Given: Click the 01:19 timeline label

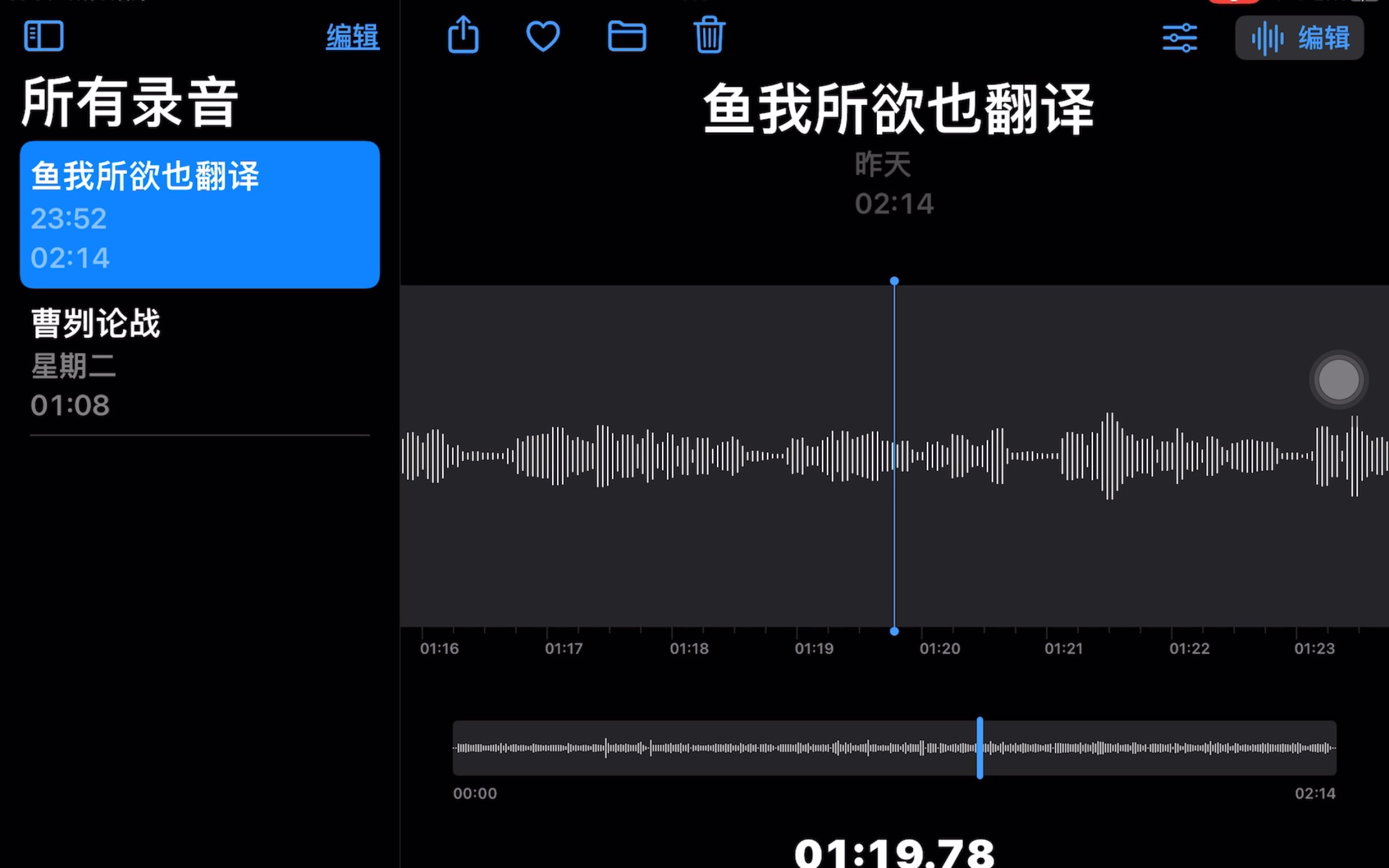Looking at the screenshot, I should (814, 648).
